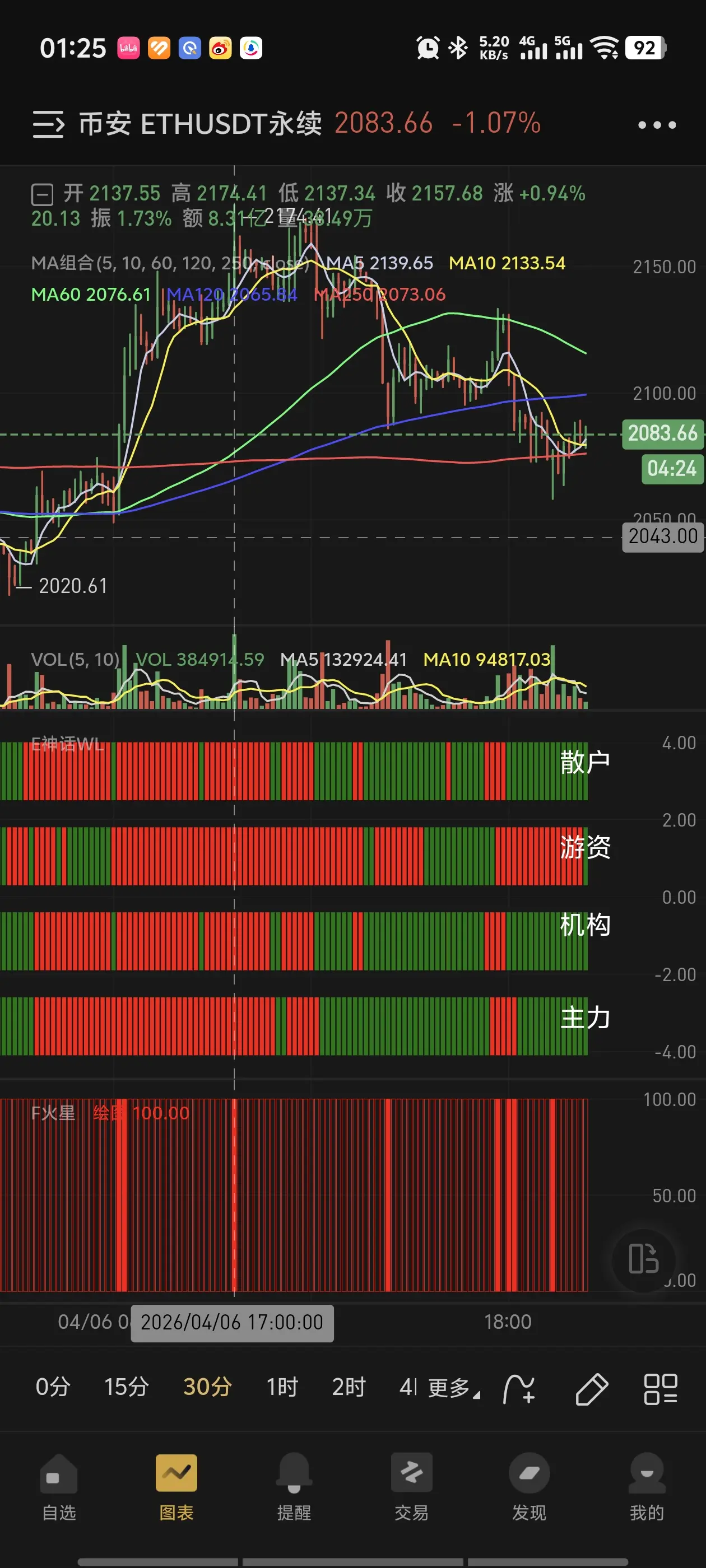Tap the volume MA10 94817.03 value
Image resolution: width=706 pixels, height=1568 pixels.
487,659
